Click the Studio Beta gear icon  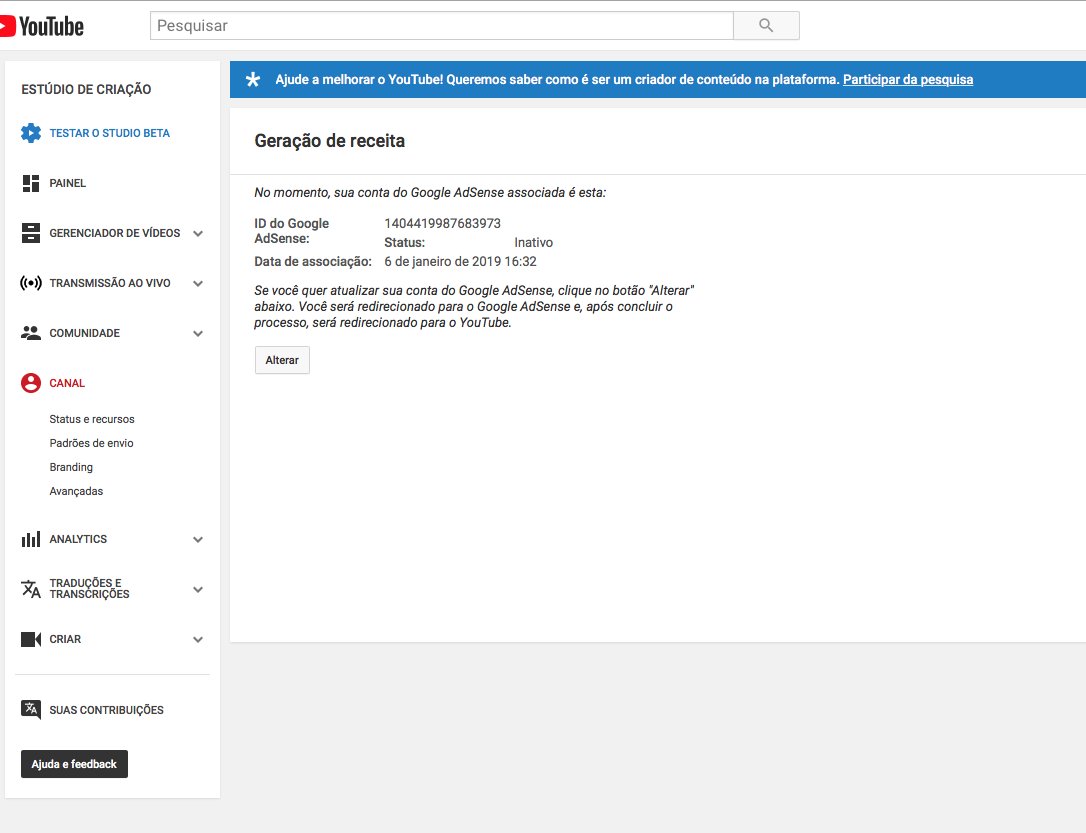(x=30, y=133)
